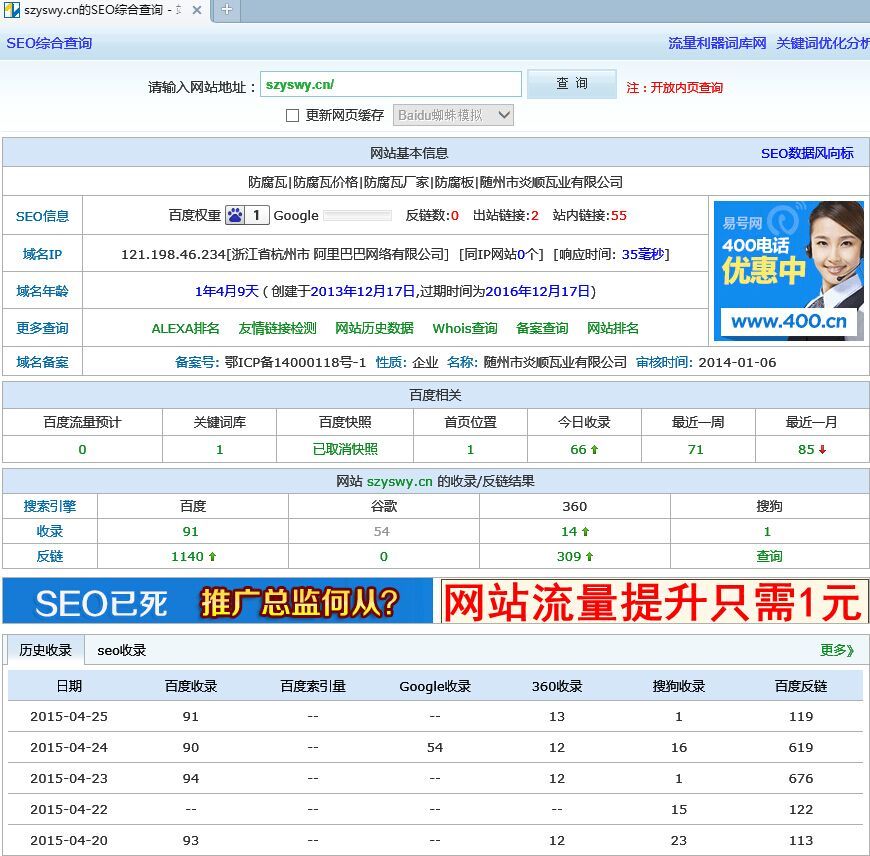Open the 400.cn phone advertisement image
The image size is (870, 856).
788,271
